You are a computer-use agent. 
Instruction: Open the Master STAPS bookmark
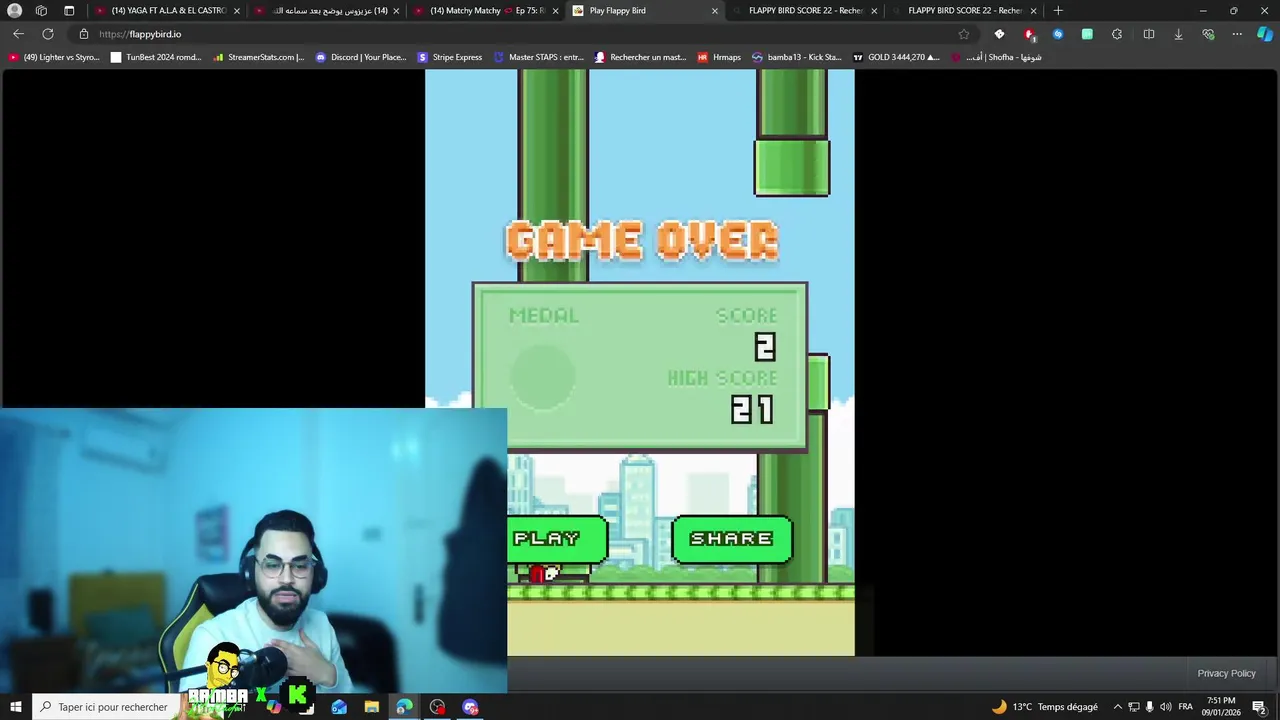coord(539,57)
